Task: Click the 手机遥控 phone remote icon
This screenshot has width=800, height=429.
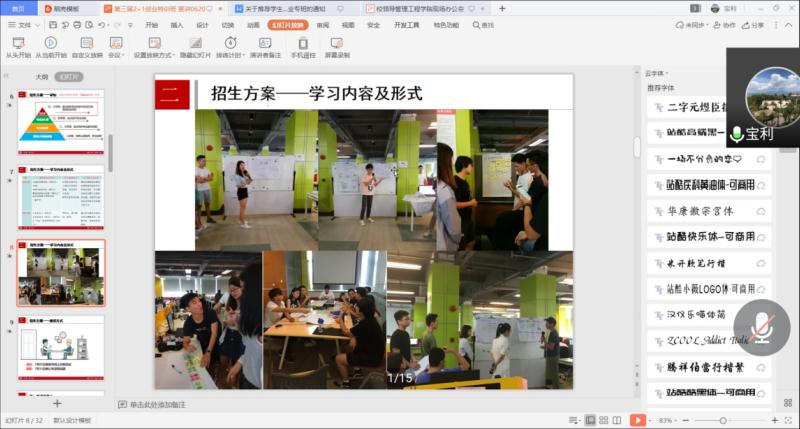Action: (302, 44)
